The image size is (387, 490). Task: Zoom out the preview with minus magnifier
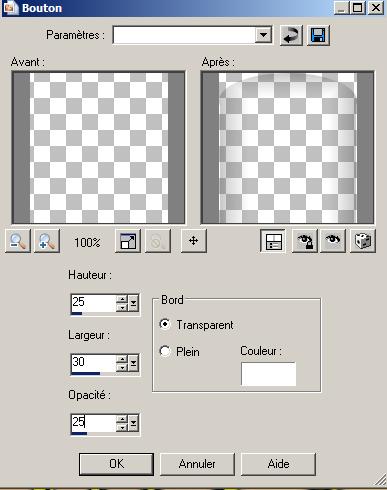pos(18,241)
